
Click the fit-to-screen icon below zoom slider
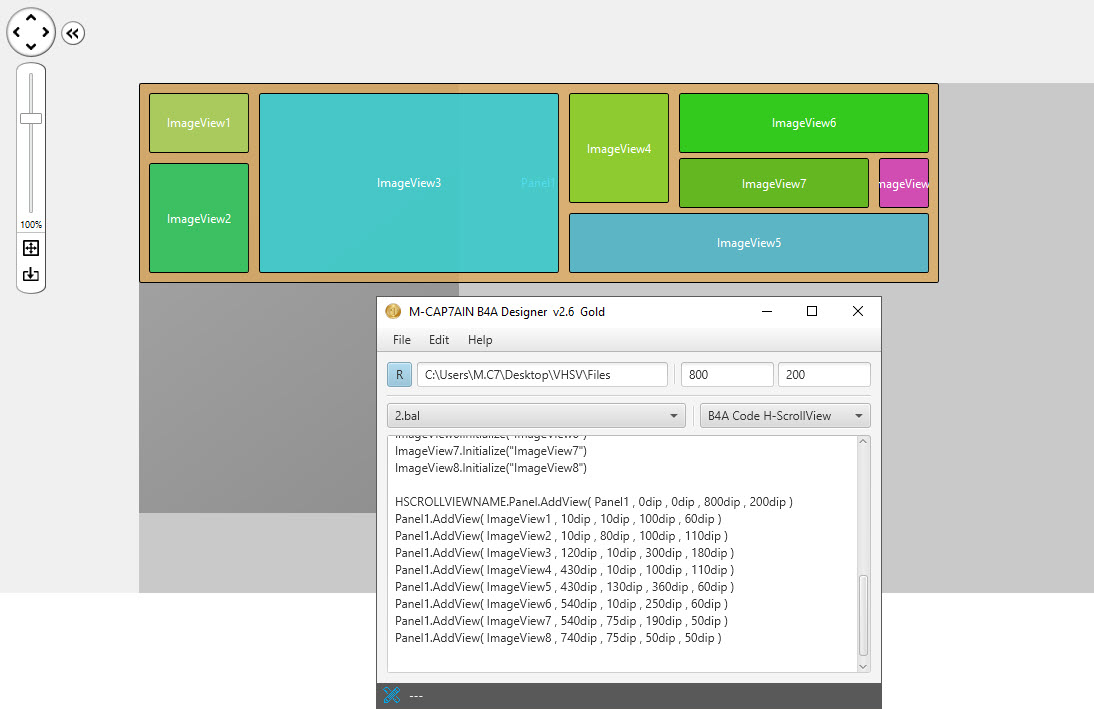(x=31, y=248)
